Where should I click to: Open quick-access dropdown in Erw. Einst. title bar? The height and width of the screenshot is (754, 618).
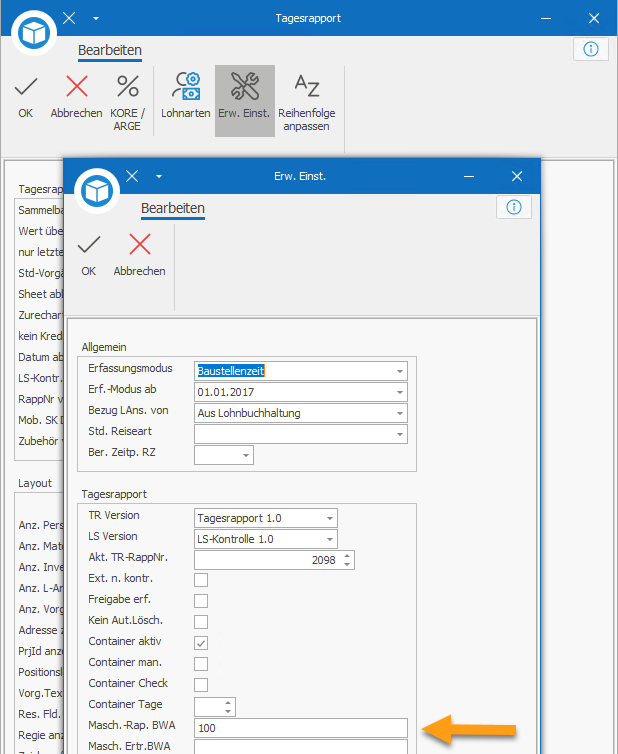[x=159, y=176]
